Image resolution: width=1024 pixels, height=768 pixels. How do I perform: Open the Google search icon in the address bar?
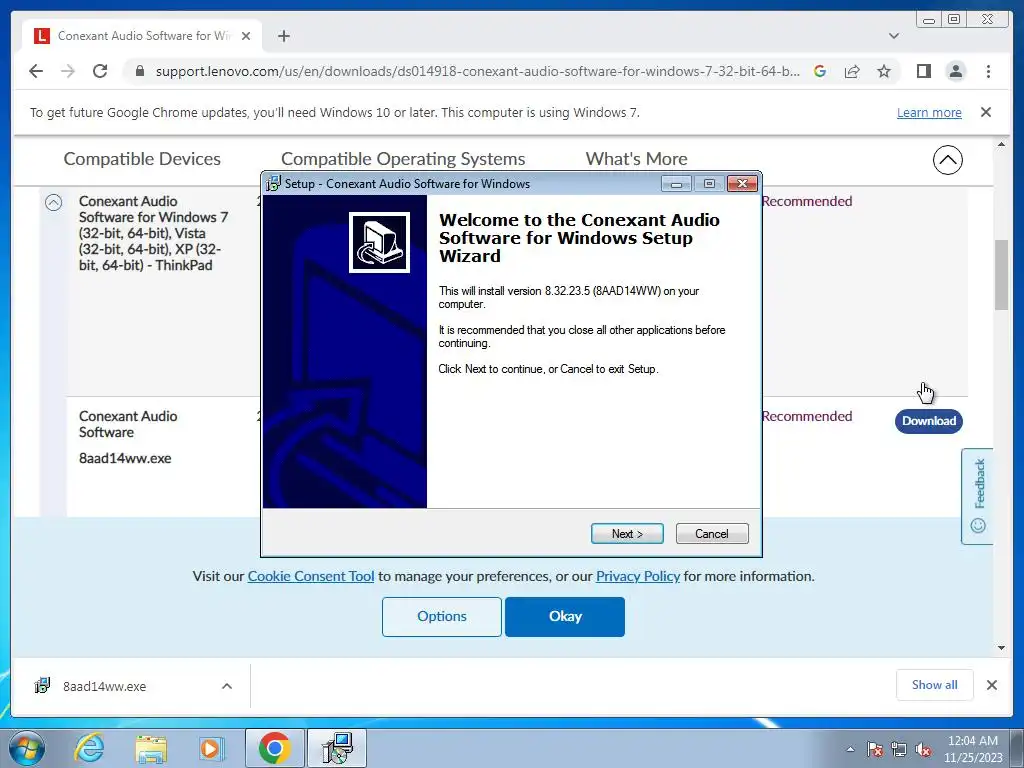(820, 71)
